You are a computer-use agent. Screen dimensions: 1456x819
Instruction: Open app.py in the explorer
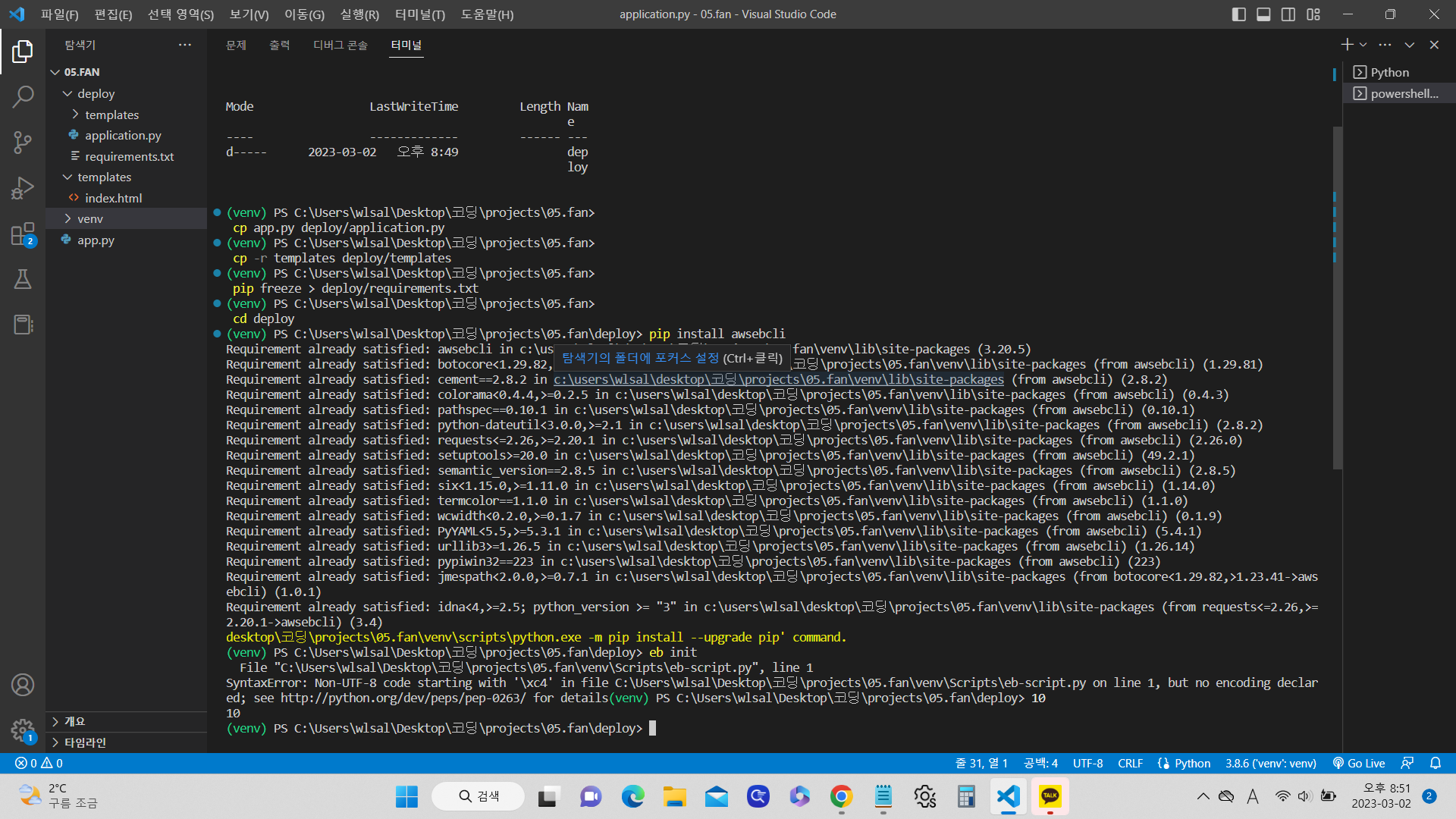(x=126, y=240)
